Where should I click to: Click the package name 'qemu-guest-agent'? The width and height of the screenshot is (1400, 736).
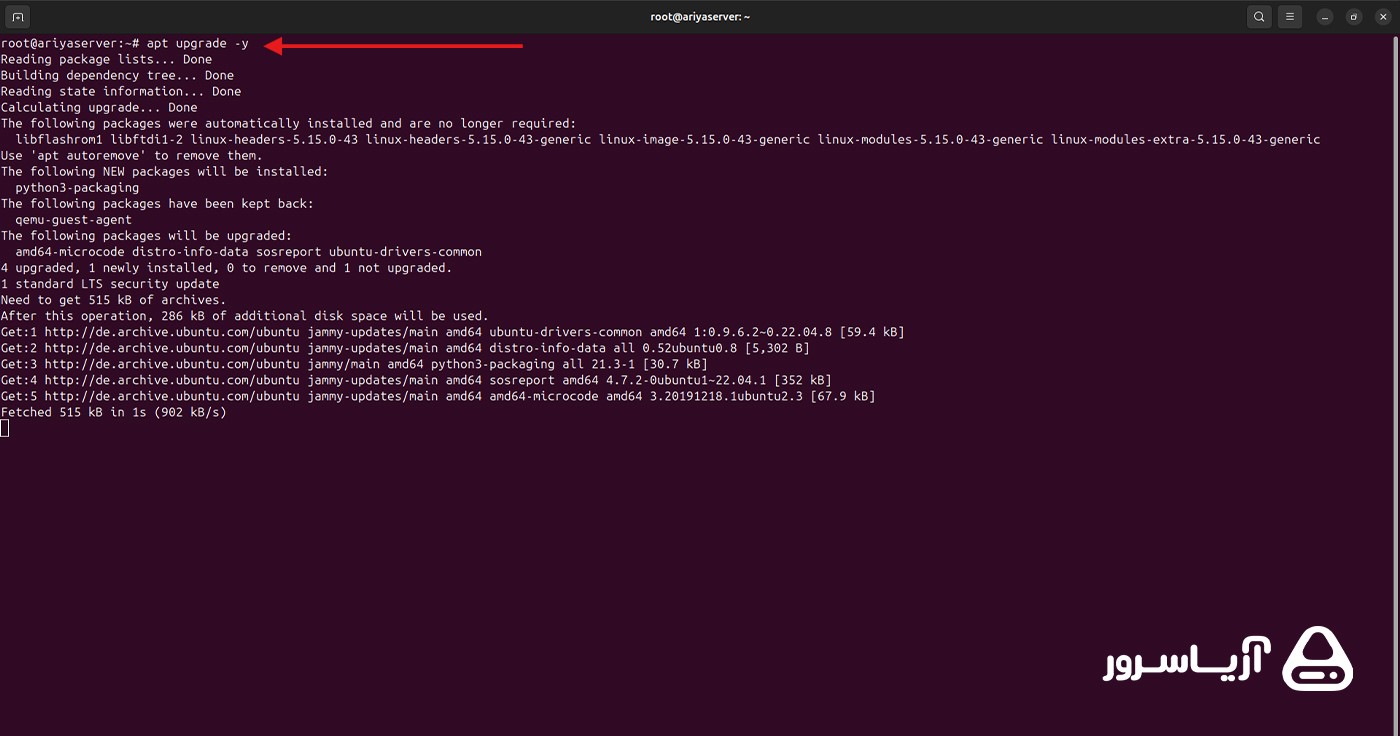(x=73, y=219)
